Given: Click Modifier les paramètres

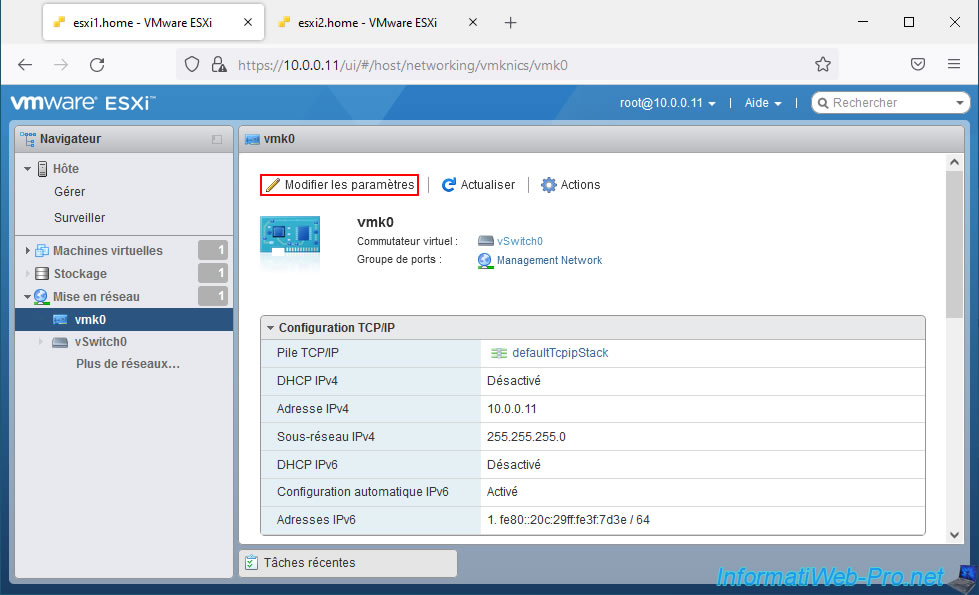Looking at the screenshot, I should 340,185.
